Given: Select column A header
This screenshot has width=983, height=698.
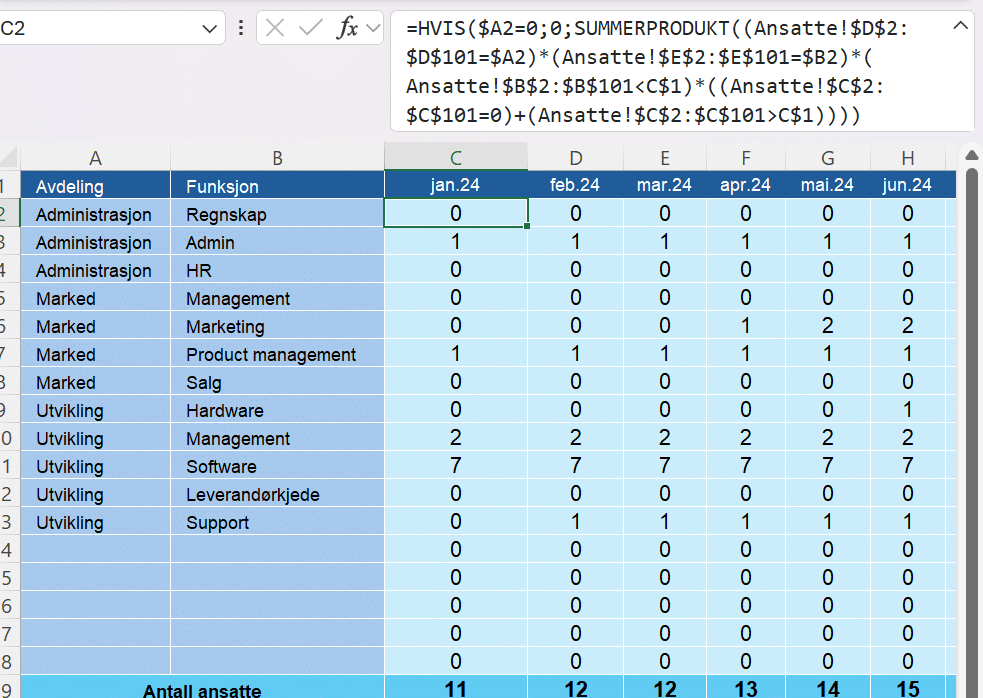Looking at the screenshot, I should [95, 157].
